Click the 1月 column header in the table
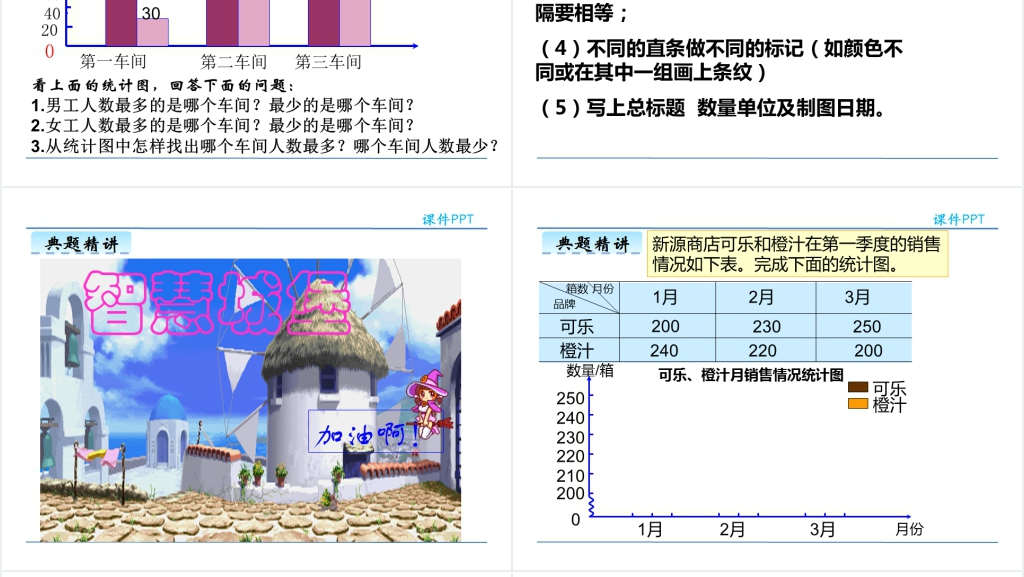The width and height of the screenshot is (1024, 577). [x=667, y=297]
